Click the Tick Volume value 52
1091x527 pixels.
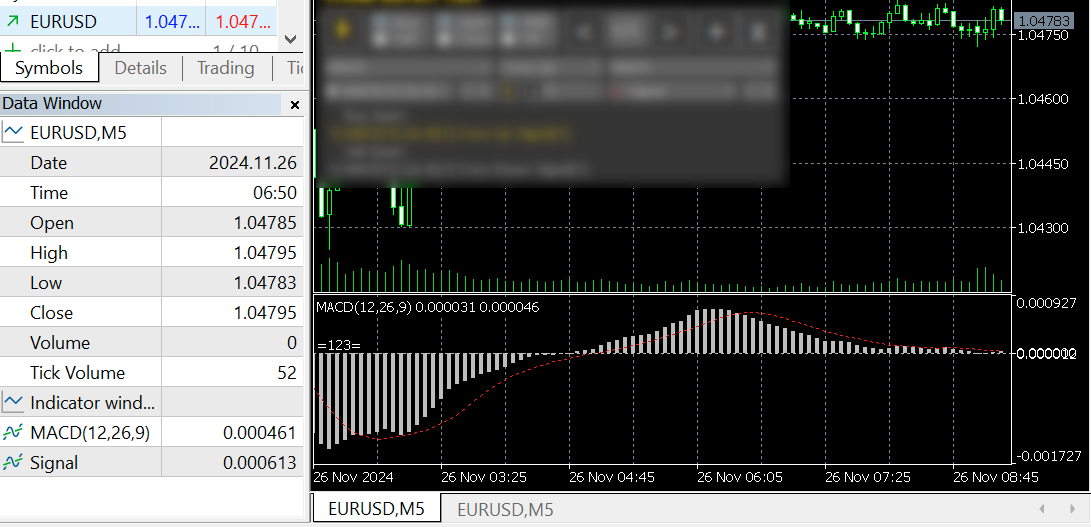pos(287,372)
